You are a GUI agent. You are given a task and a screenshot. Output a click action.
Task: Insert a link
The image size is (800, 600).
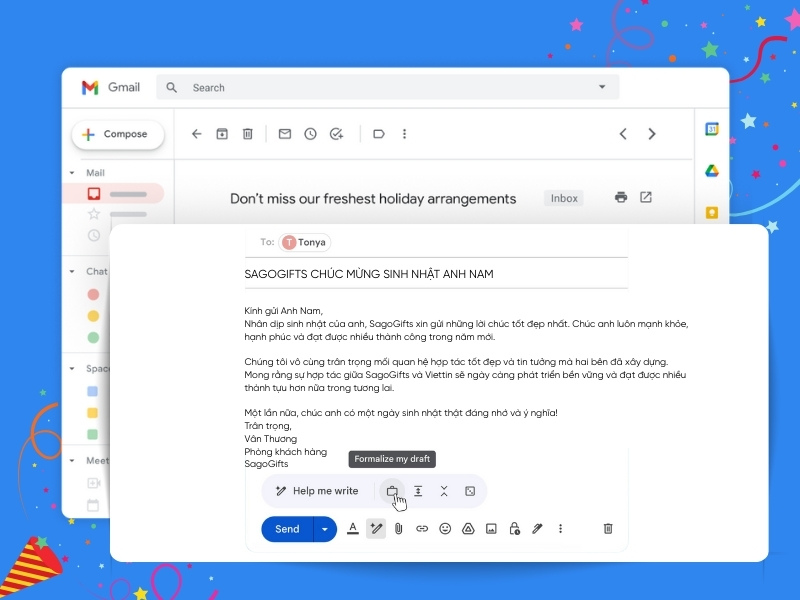tap(421, 529)
